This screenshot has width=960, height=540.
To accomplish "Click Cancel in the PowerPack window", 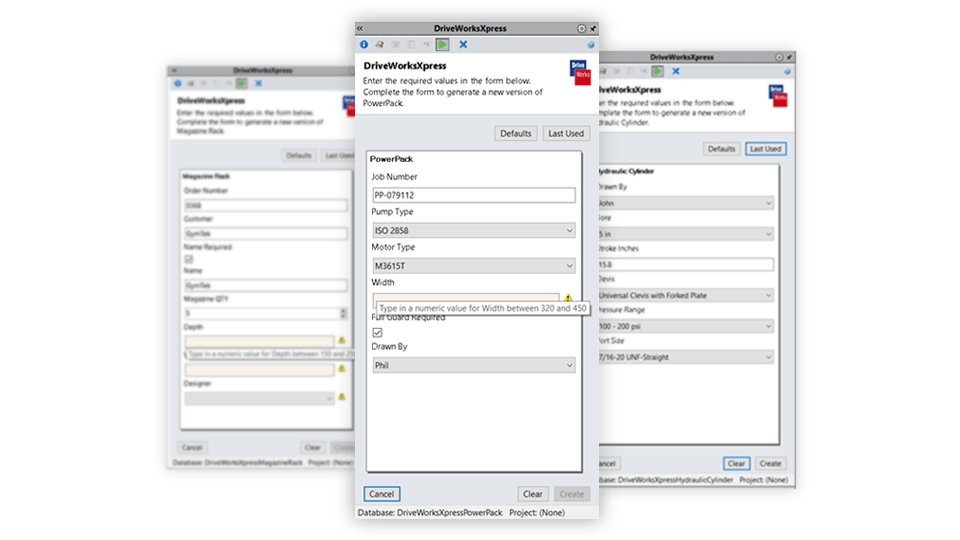I will tap(381, 494).
